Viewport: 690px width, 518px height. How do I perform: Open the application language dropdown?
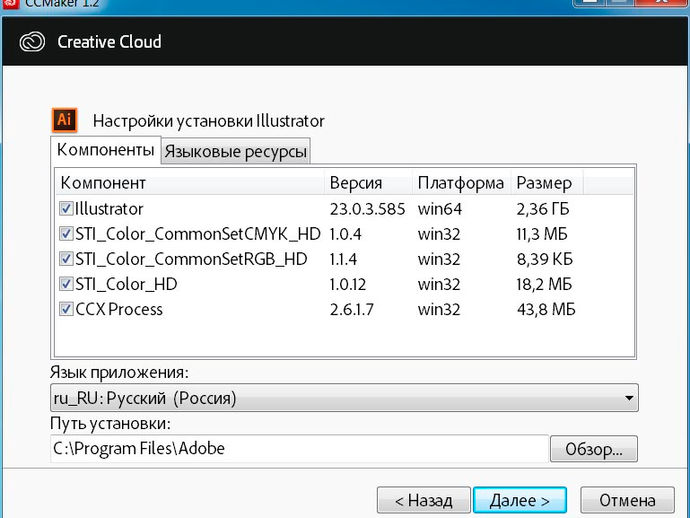tap(344, 398)
